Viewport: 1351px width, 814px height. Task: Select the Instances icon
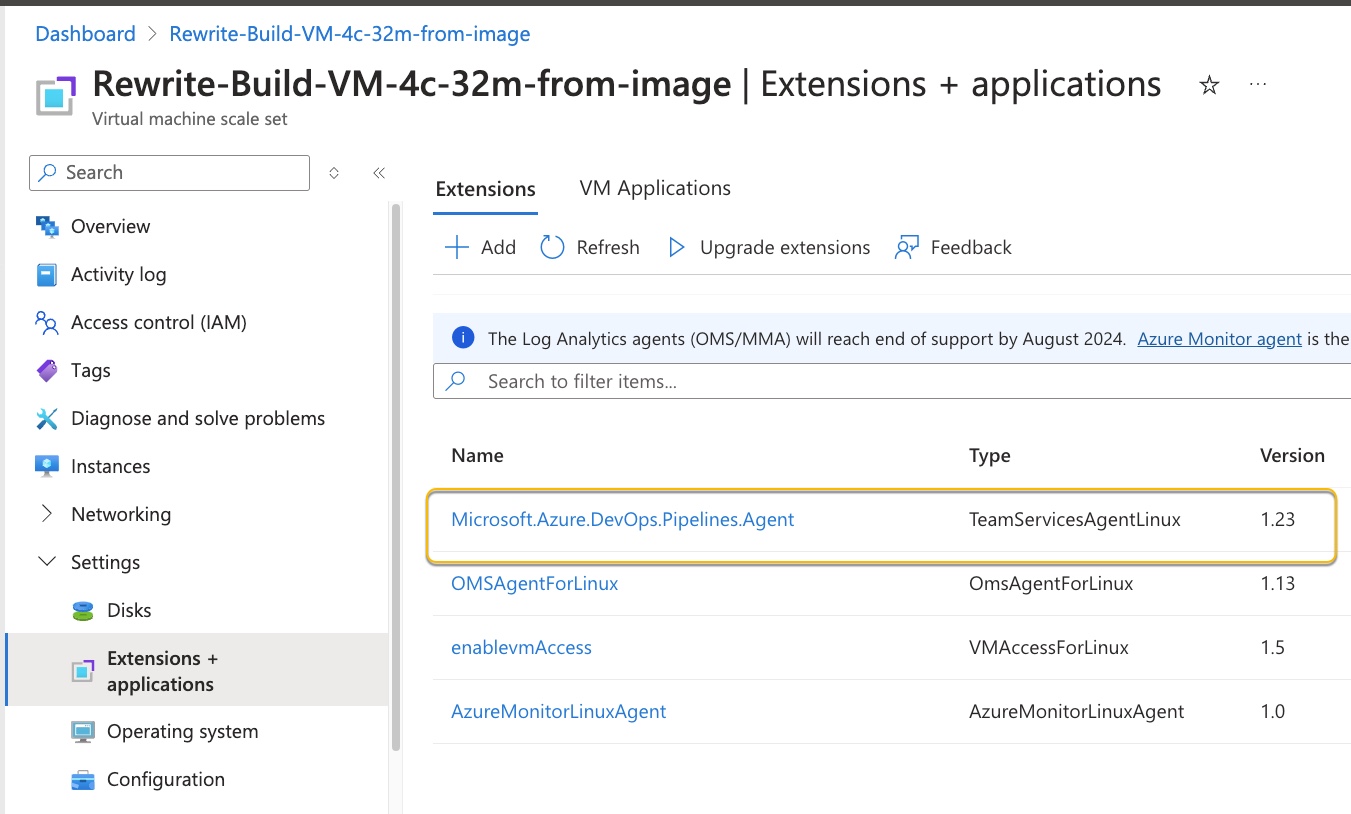(x=47, y=466)
